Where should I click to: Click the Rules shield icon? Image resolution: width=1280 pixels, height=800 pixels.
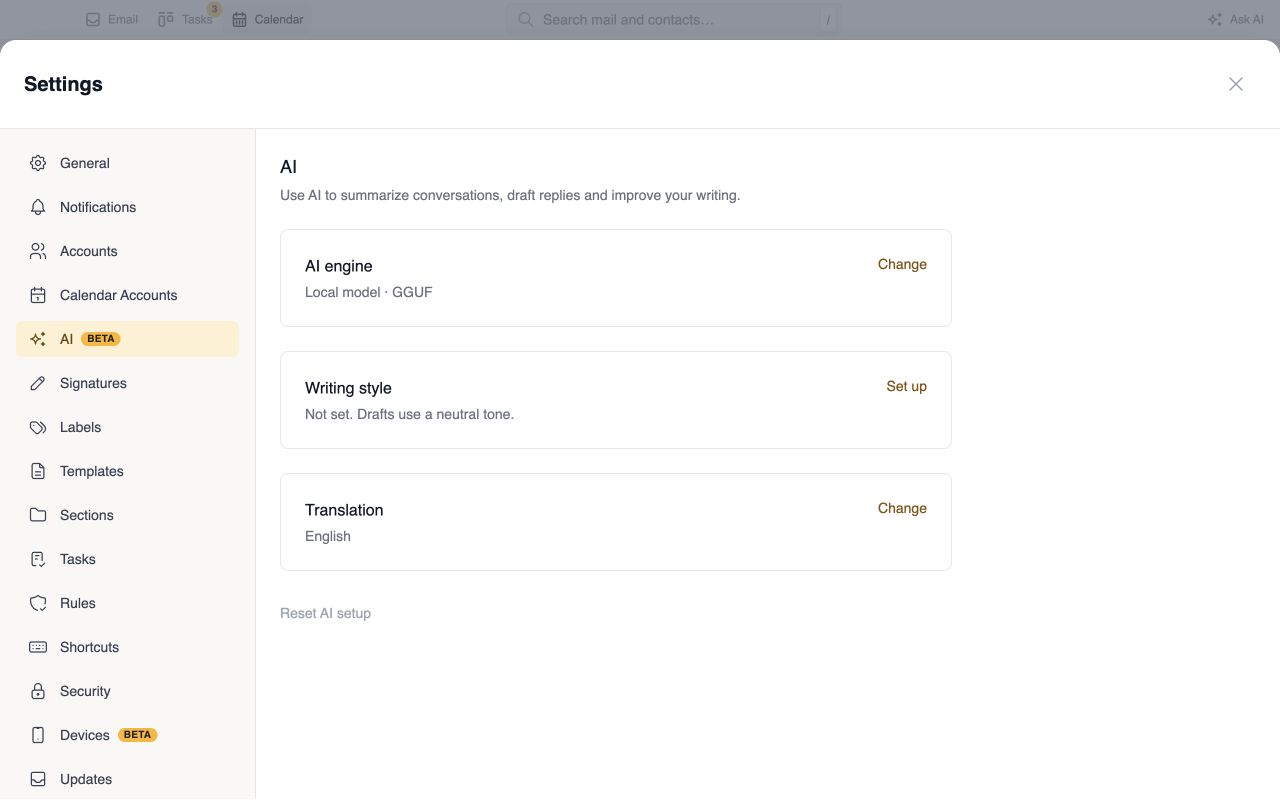pos(38,603)
